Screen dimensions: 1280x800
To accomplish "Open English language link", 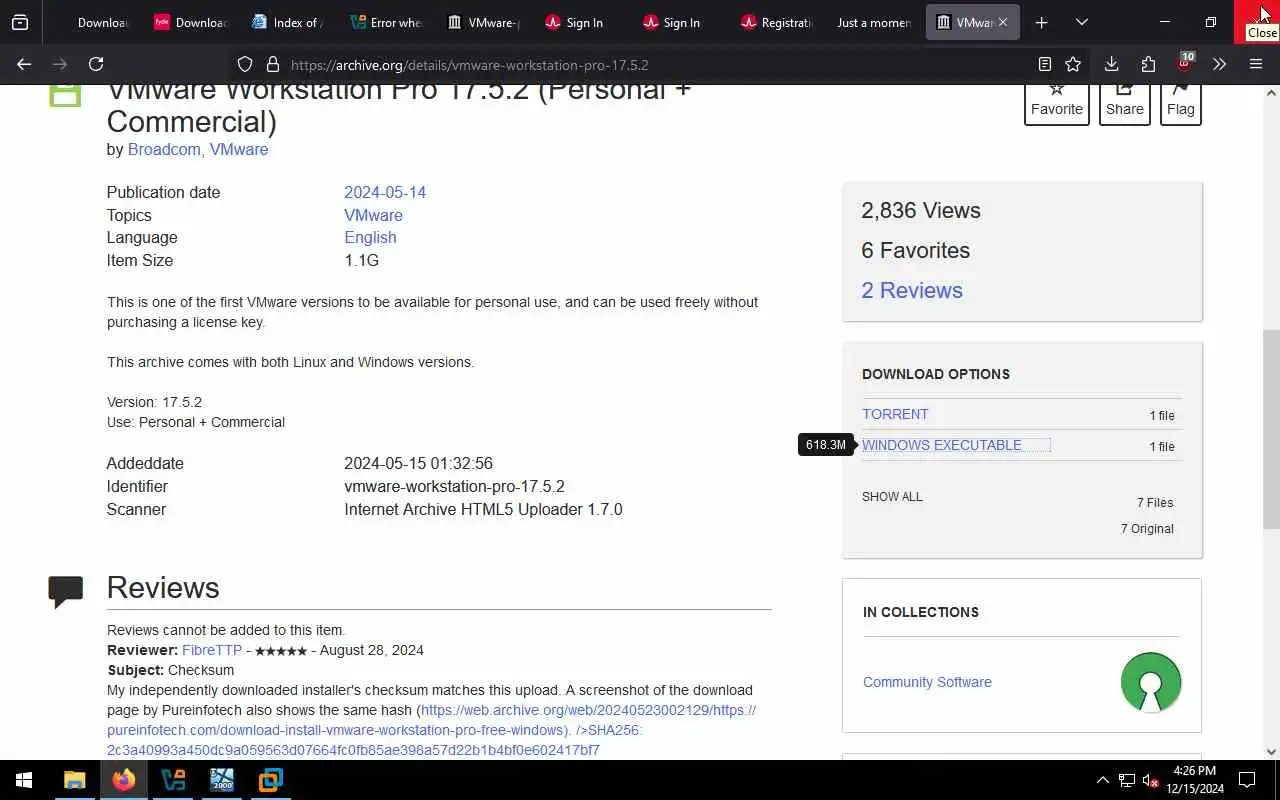I will tap(370, 237).
